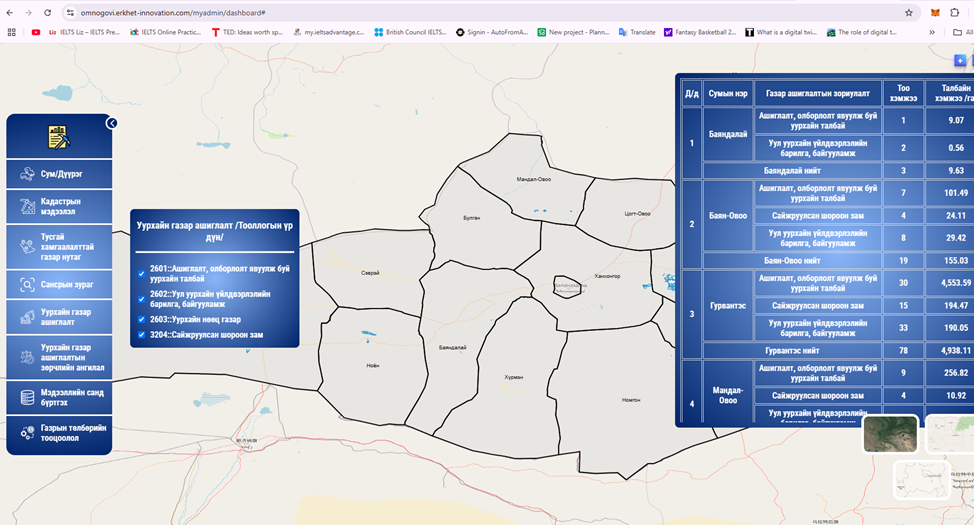The image size is (974, 525).
Task: Click the Сансрын зураг search icon
Action: (x=28, y=285)
